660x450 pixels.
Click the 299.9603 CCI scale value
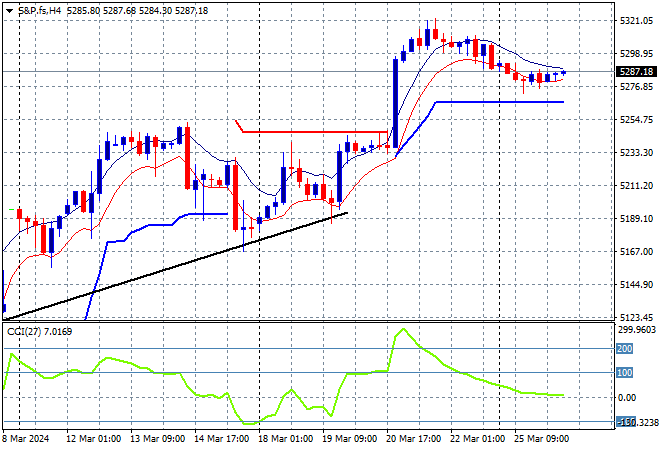(x=637, y=329)
